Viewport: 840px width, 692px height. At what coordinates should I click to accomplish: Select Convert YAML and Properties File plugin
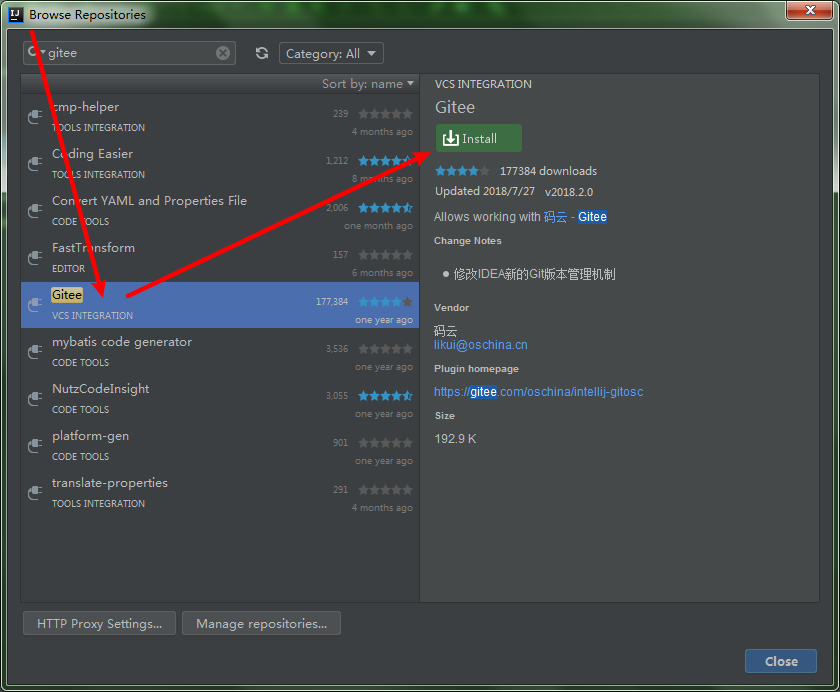click(220, 210)
